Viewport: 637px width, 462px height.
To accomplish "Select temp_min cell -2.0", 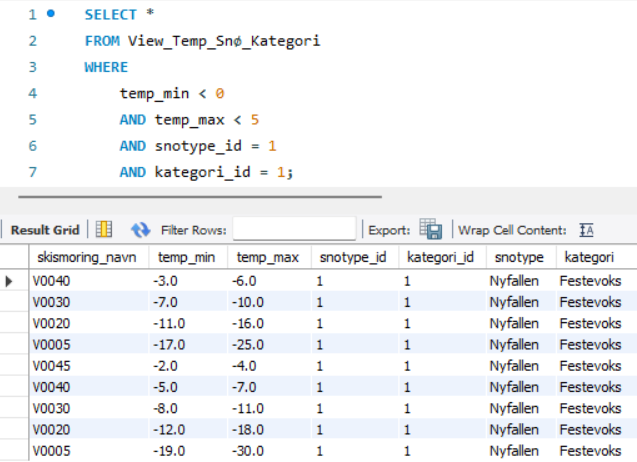I will (x=188, y=366).
